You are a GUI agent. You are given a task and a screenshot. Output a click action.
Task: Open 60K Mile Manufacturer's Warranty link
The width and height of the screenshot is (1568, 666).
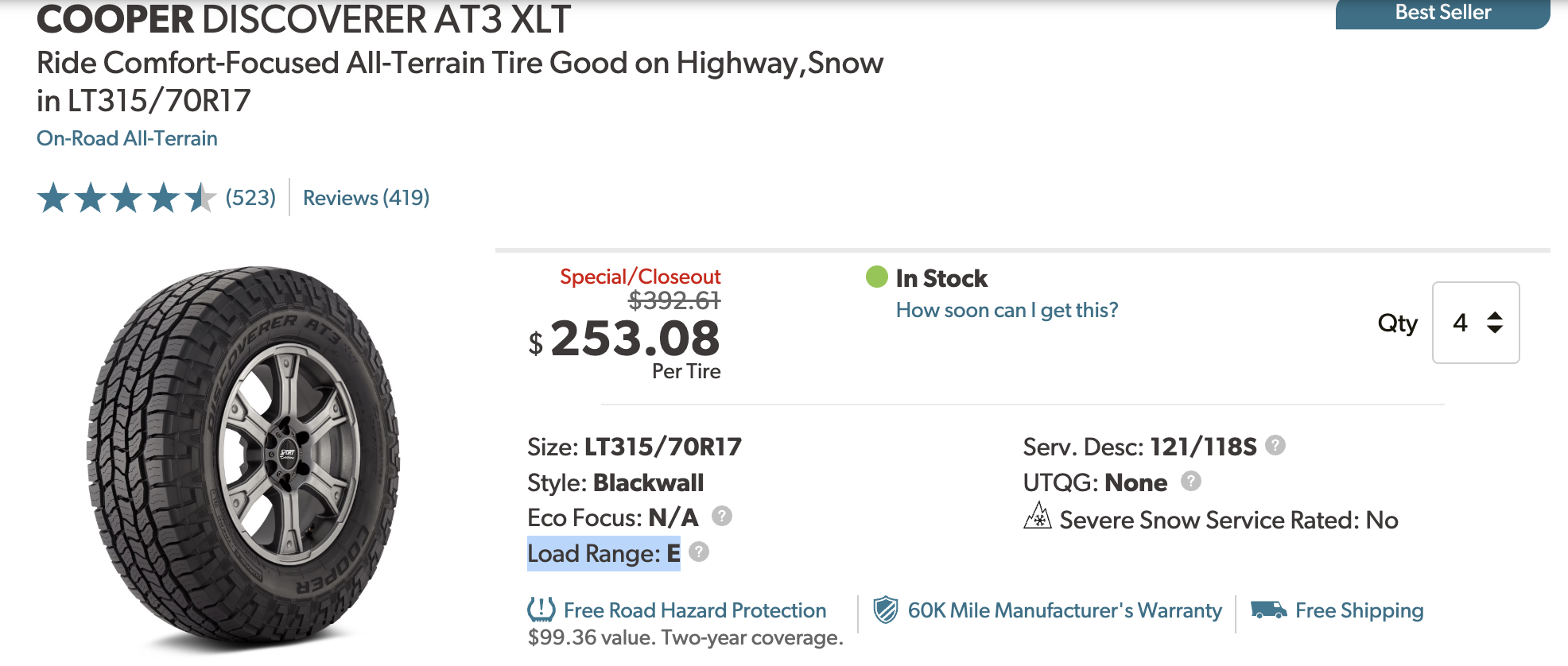(x=1065, y=610)
